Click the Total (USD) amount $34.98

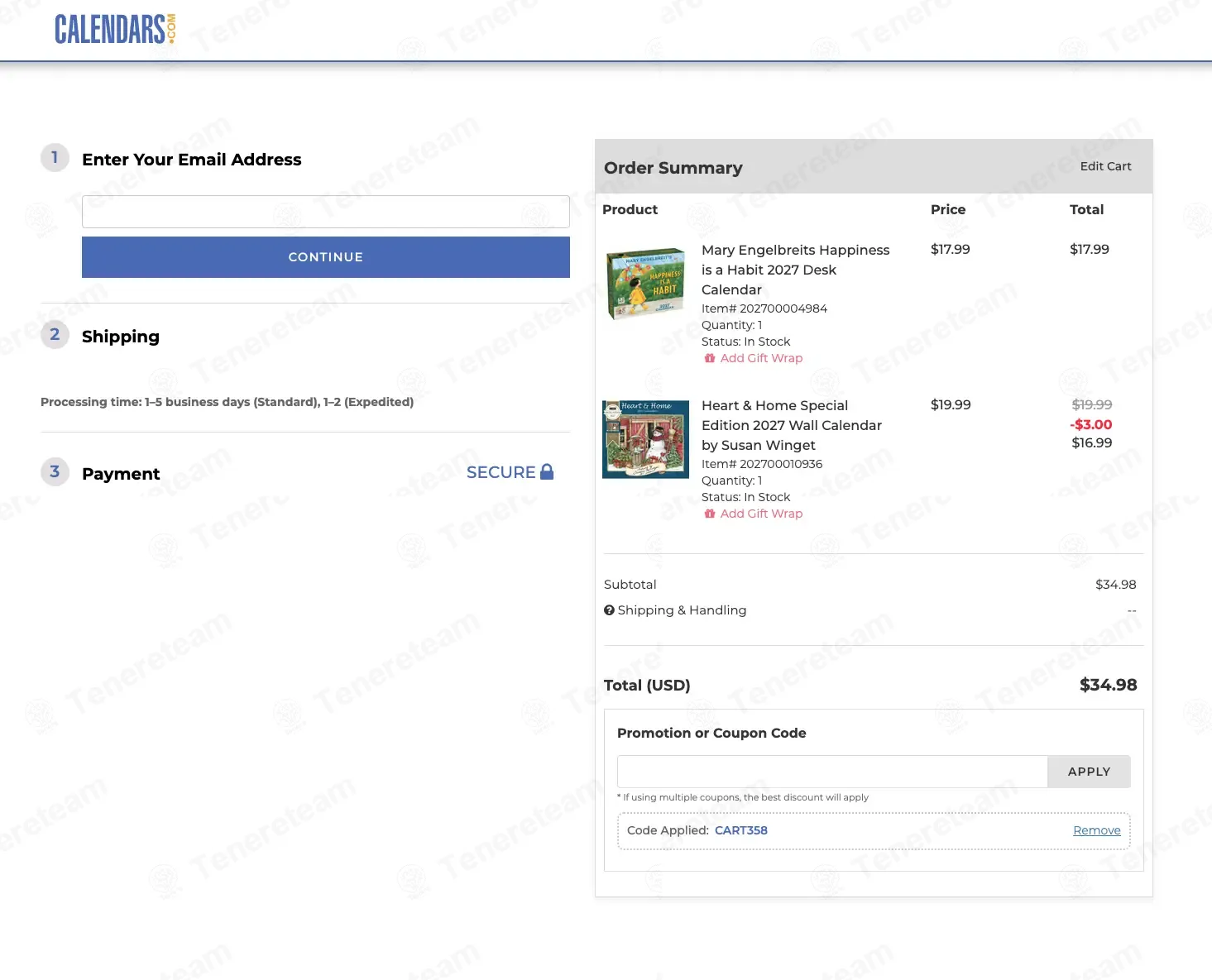tap(1108, 685)
